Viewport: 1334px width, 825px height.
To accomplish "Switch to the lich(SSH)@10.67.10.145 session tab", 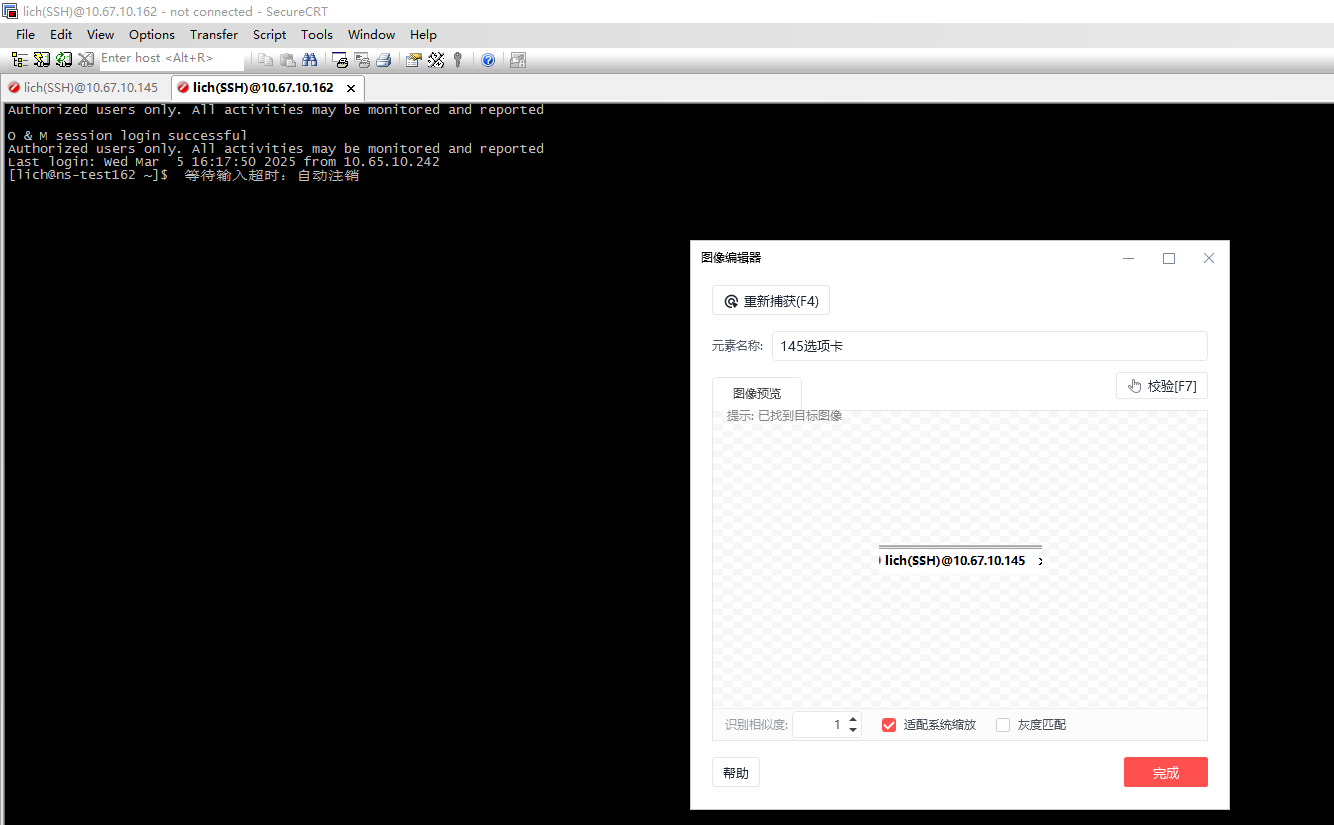I will [84, 88].
